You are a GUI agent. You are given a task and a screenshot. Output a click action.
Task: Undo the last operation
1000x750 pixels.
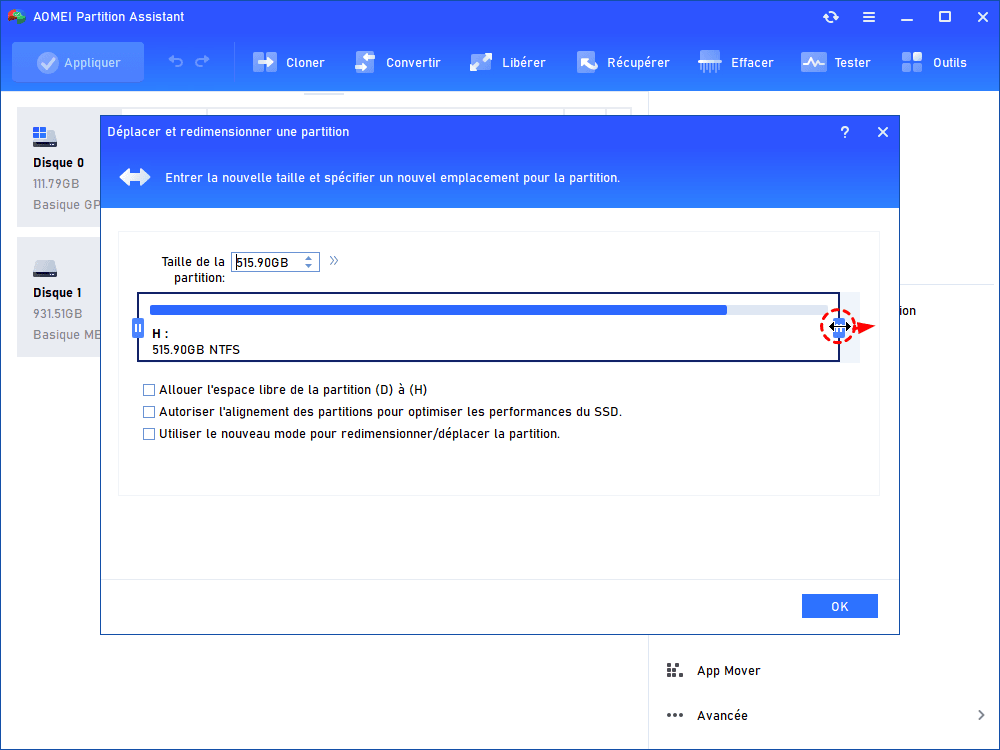click(x=175, y=62)
